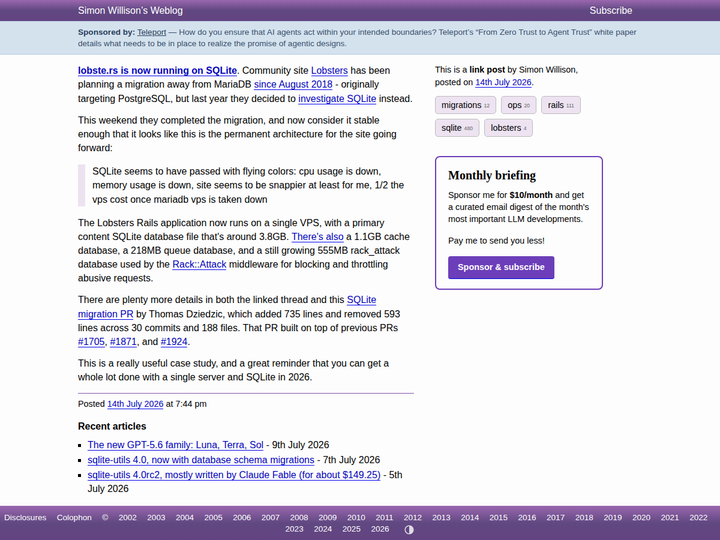Follow the 'since August 2018' link
Image resolution: width=720 pixels, height=540 pixels.
pyautogui.click(x=293, y=84)
